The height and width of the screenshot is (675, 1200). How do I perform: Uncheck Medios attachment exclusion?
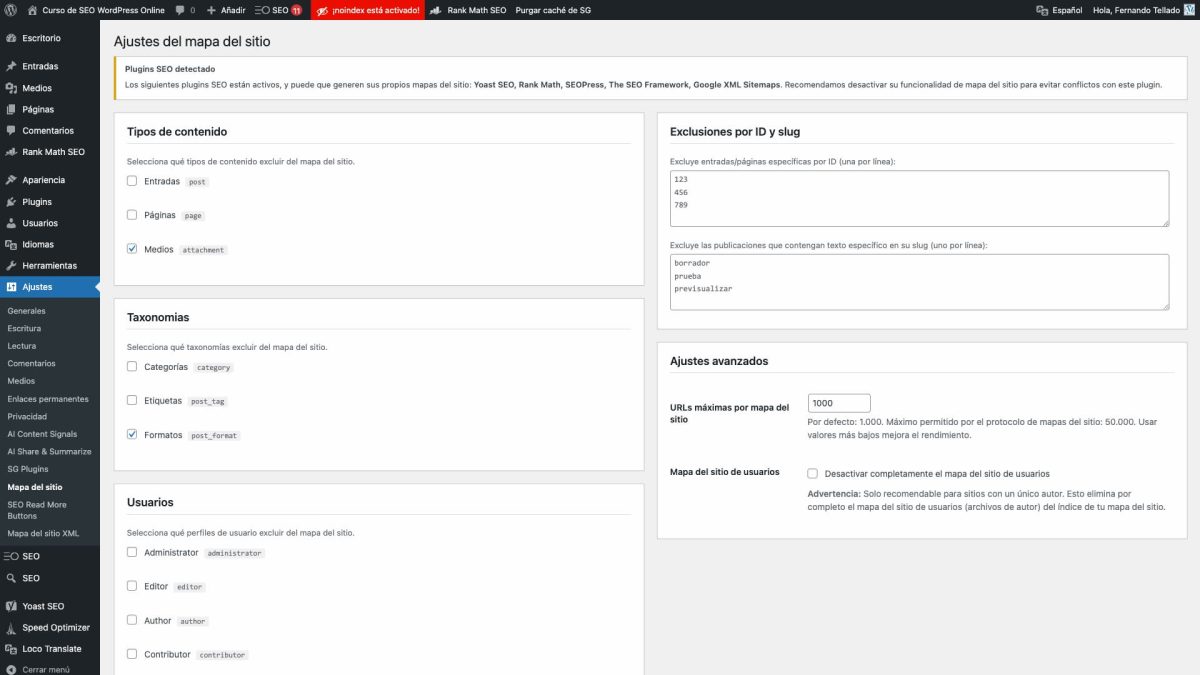[131, 248]
